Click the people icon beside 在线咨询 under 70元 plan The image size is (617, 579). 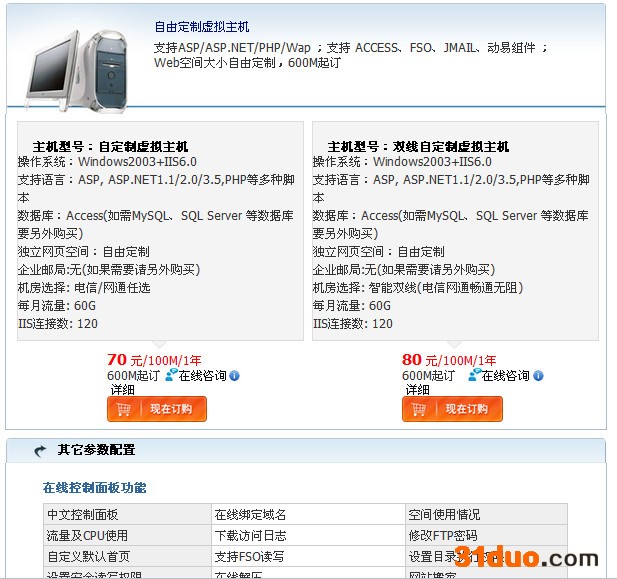171,375
